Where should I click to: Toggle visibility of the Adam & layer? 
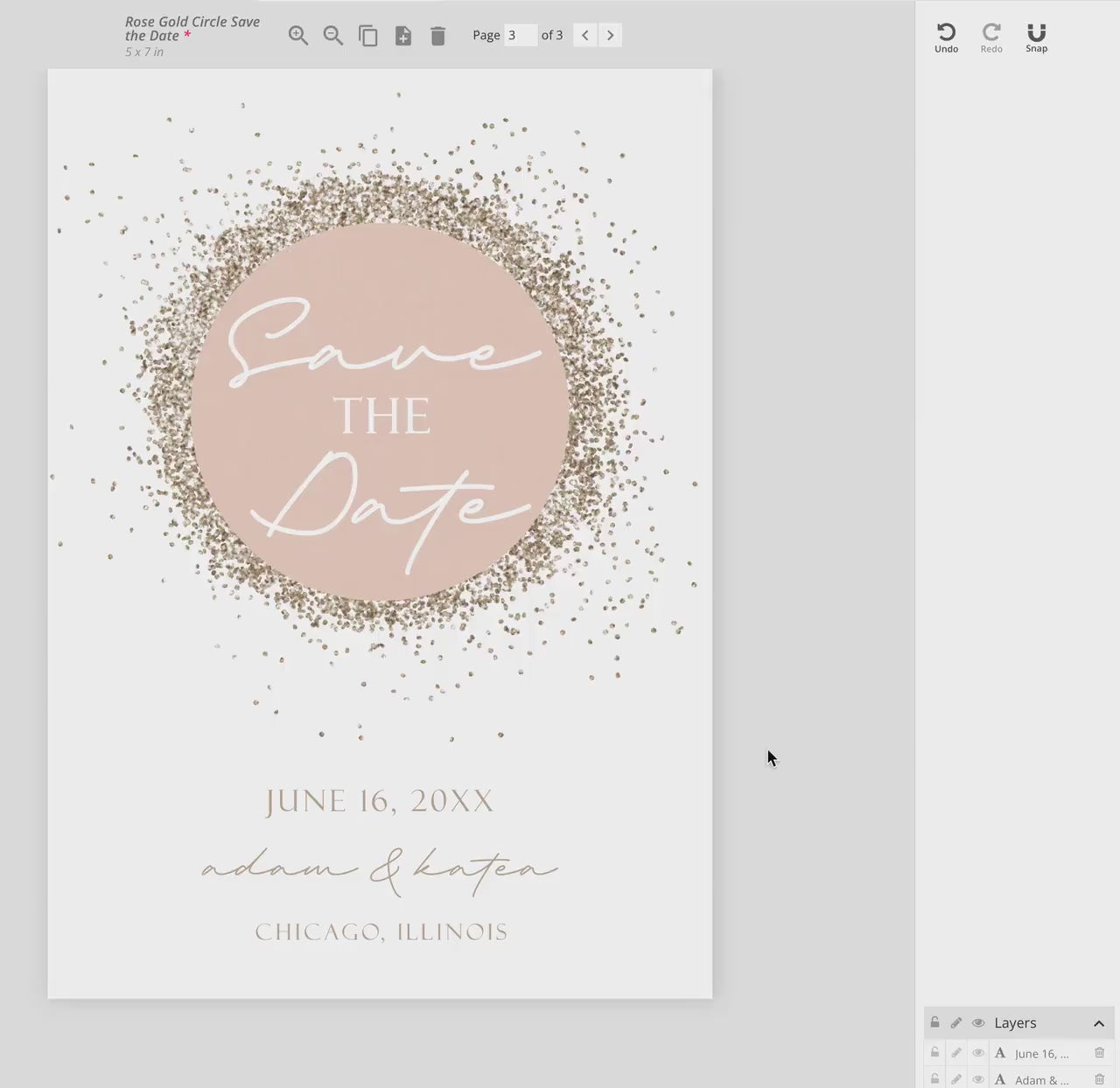coord(978,1079)
